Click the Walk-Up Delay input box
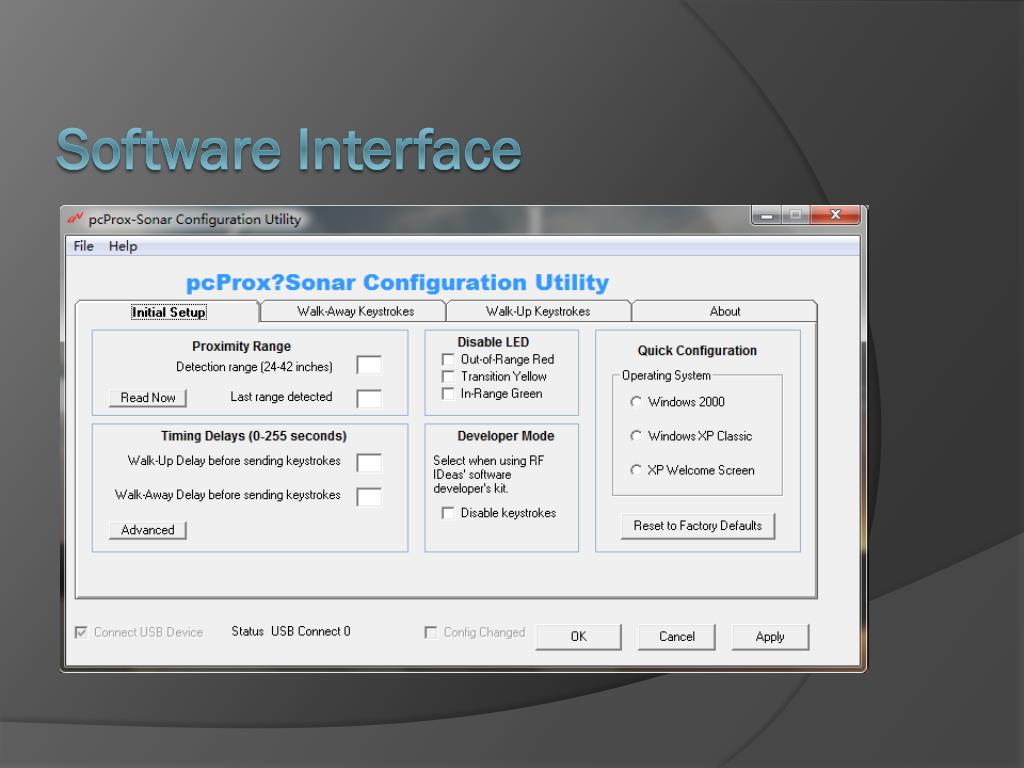This screenshot has width=1024, height=768. [369, 463]
